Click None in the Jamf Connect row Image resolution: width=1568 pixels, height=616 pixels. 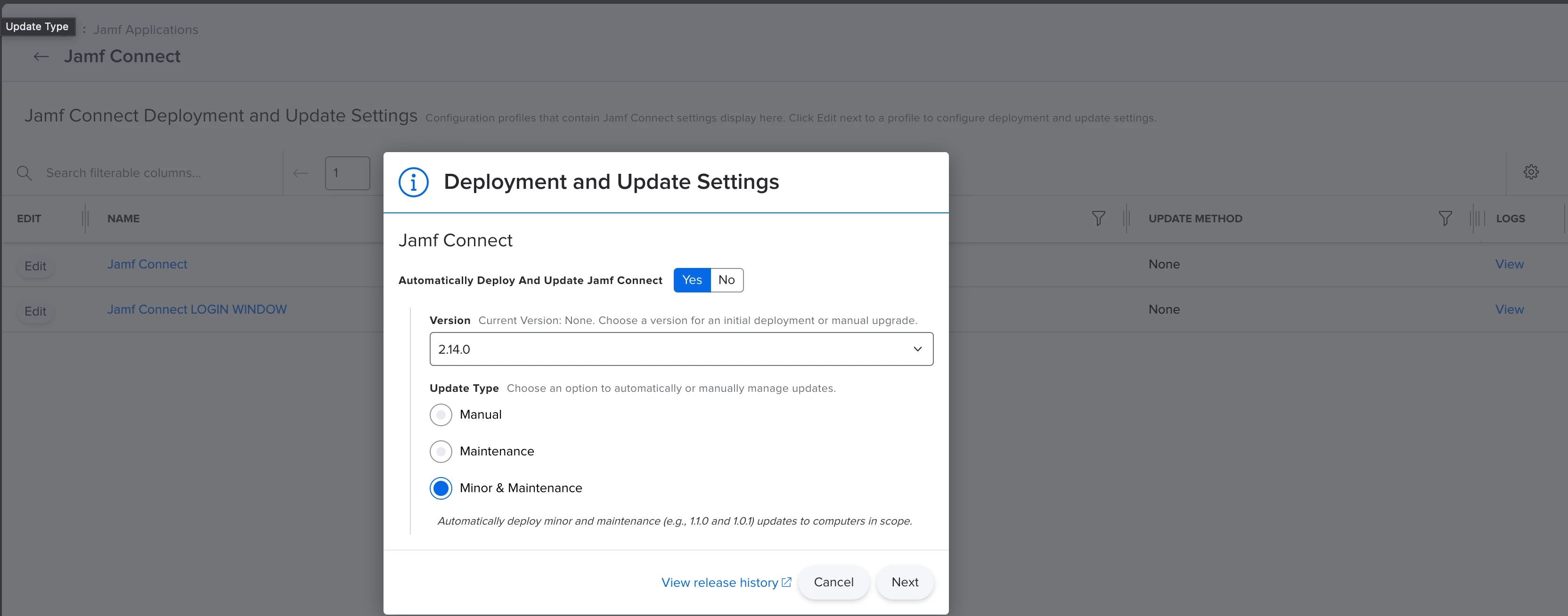(x=1164, y=264)
